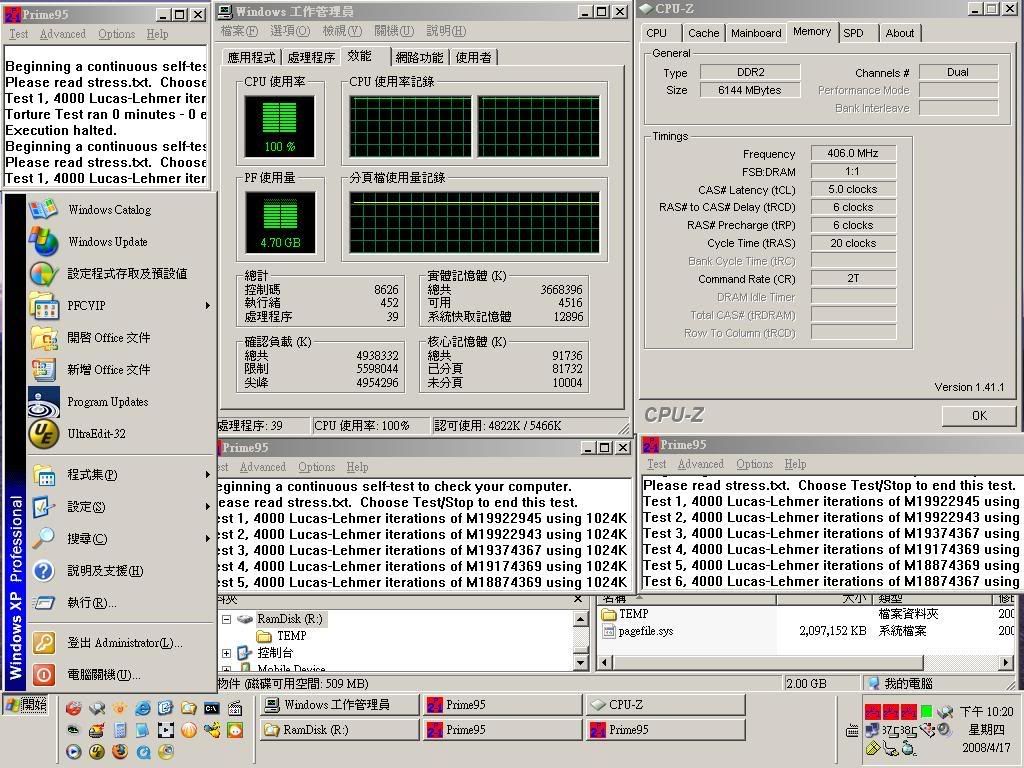The image size is (1024, 768).
Task: Click UltraEdit-32 icon in the start menu
Action: (43, 434)
